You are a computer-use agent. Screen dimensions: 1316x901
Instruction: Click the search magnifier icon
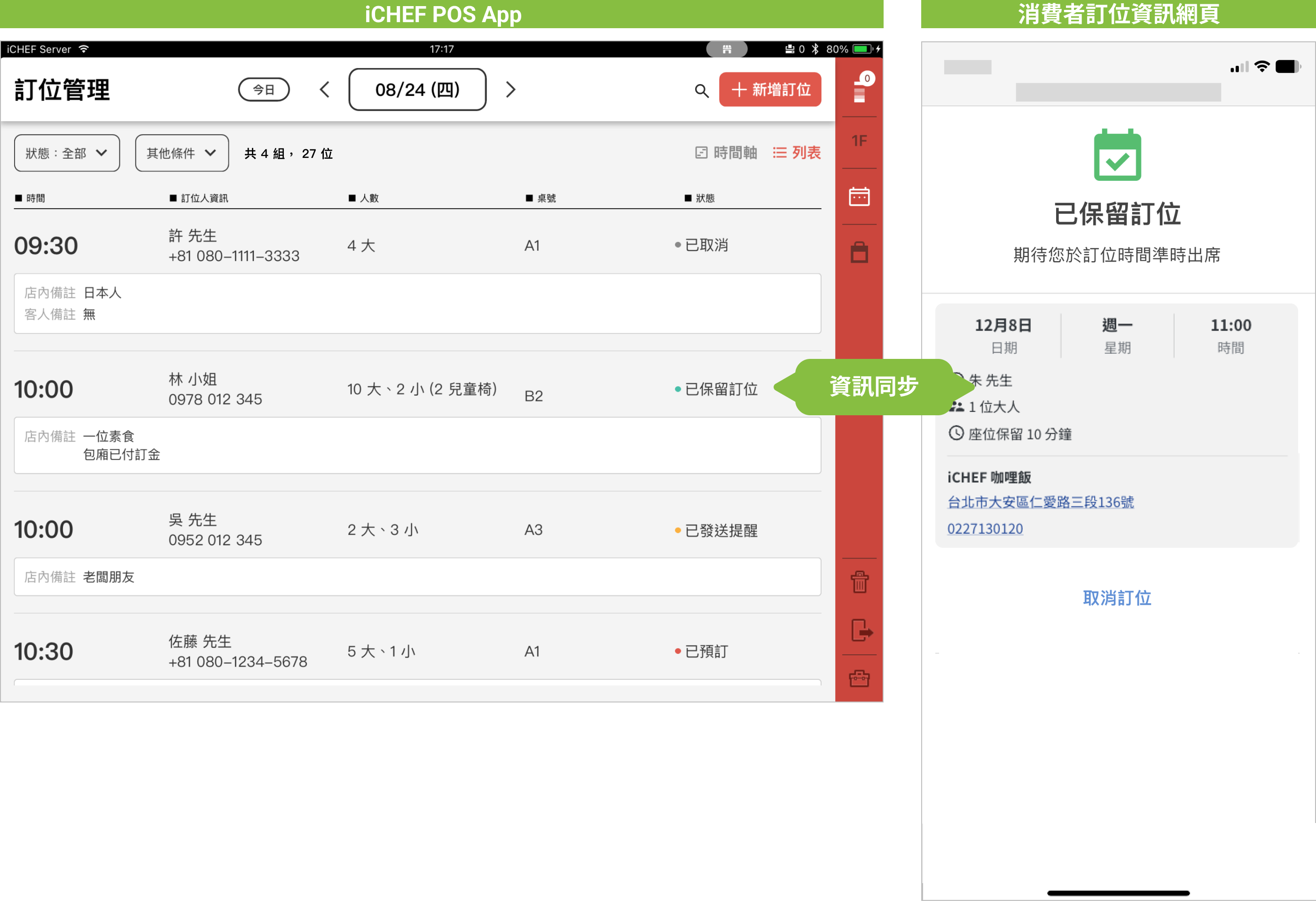click(x=701, y=91)
